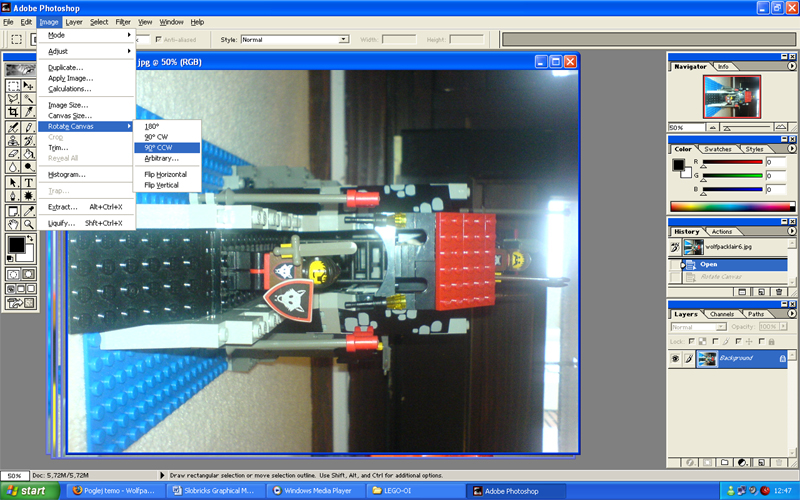Select the History Brush tool

click(x=29, y=140)
